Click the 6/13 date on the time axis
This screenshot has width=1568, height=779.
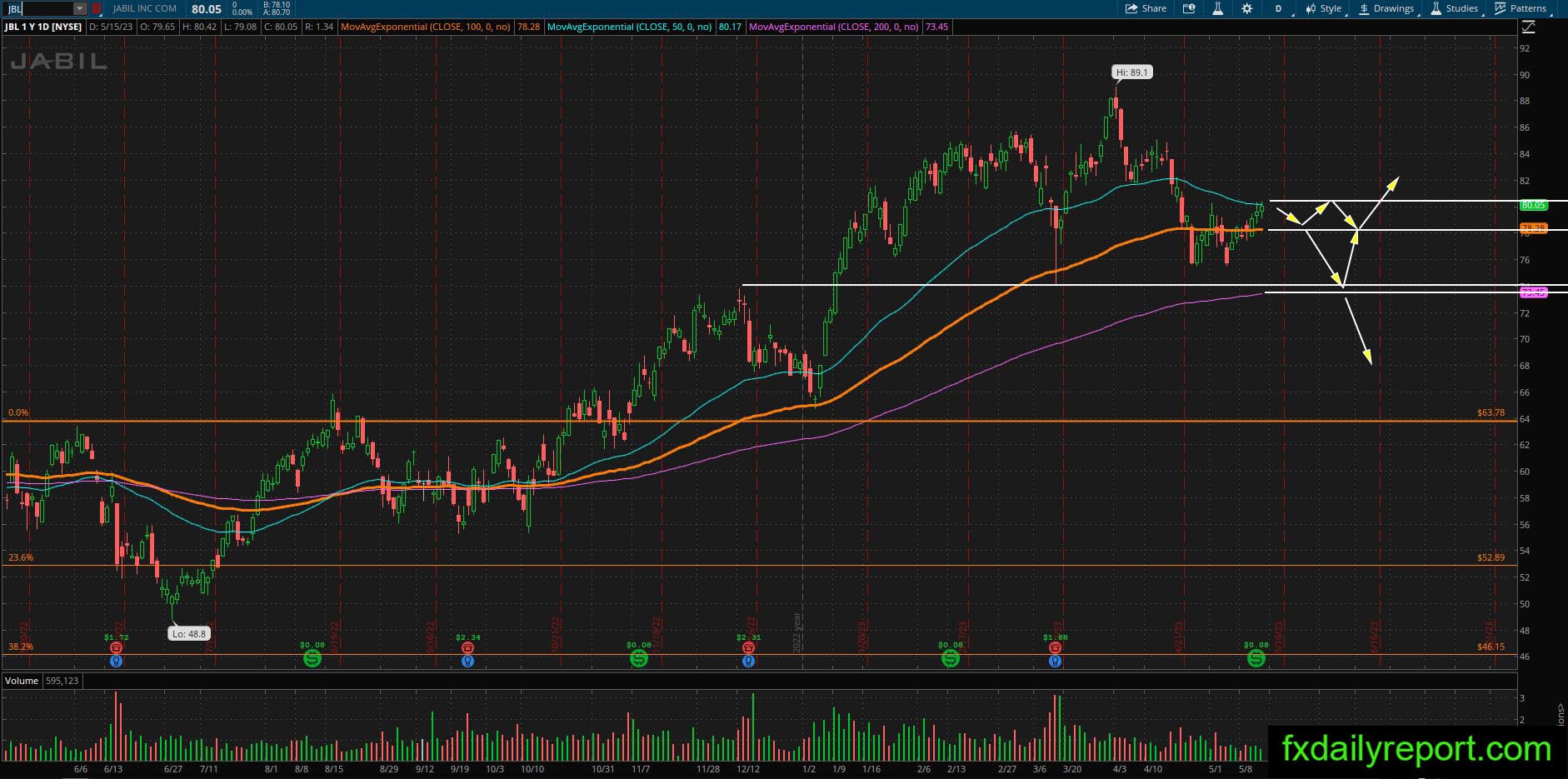point(113,769)
